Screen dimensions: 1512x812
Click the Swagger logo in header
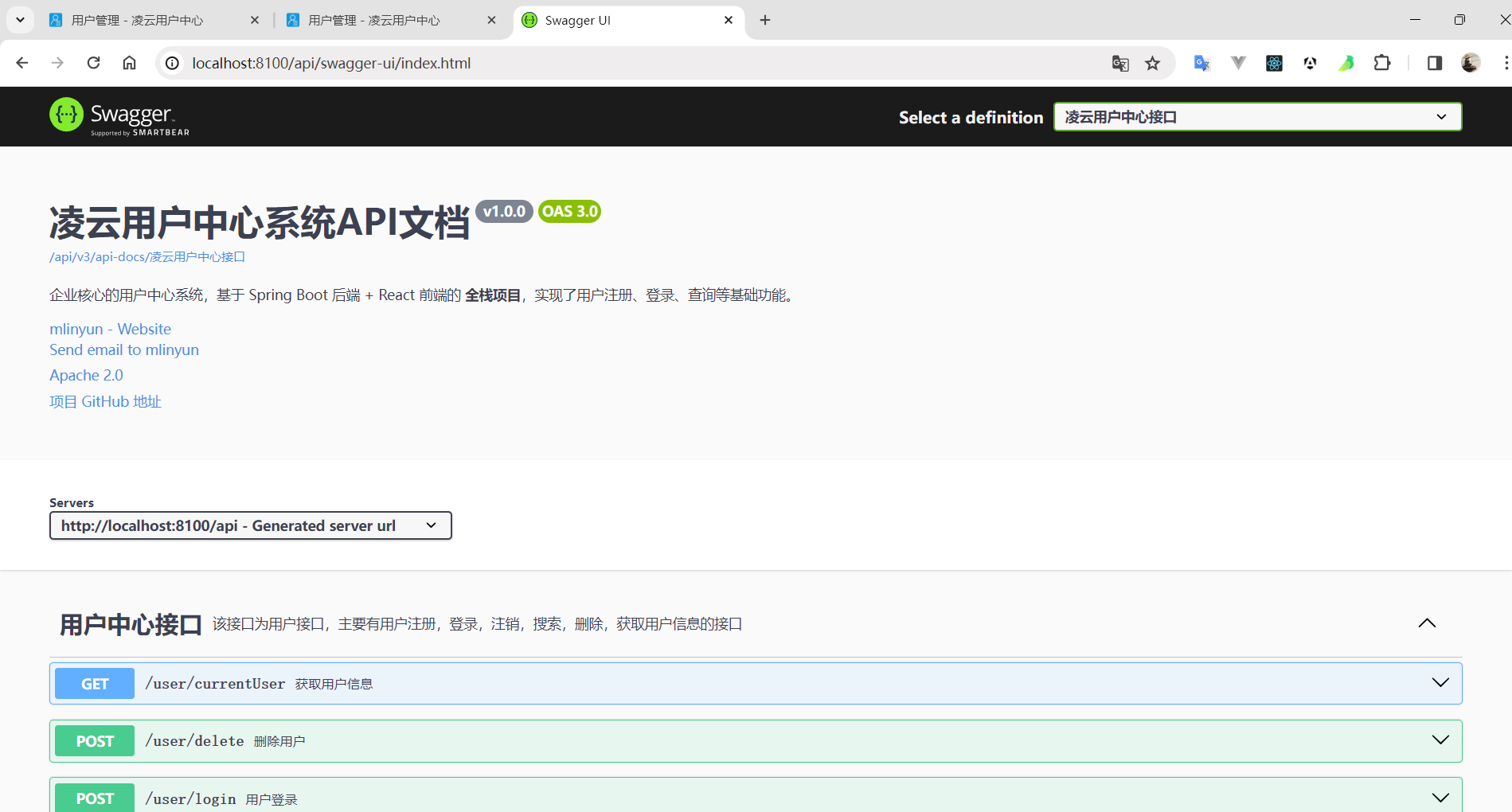pyautogui.click(x=119, y=117)
